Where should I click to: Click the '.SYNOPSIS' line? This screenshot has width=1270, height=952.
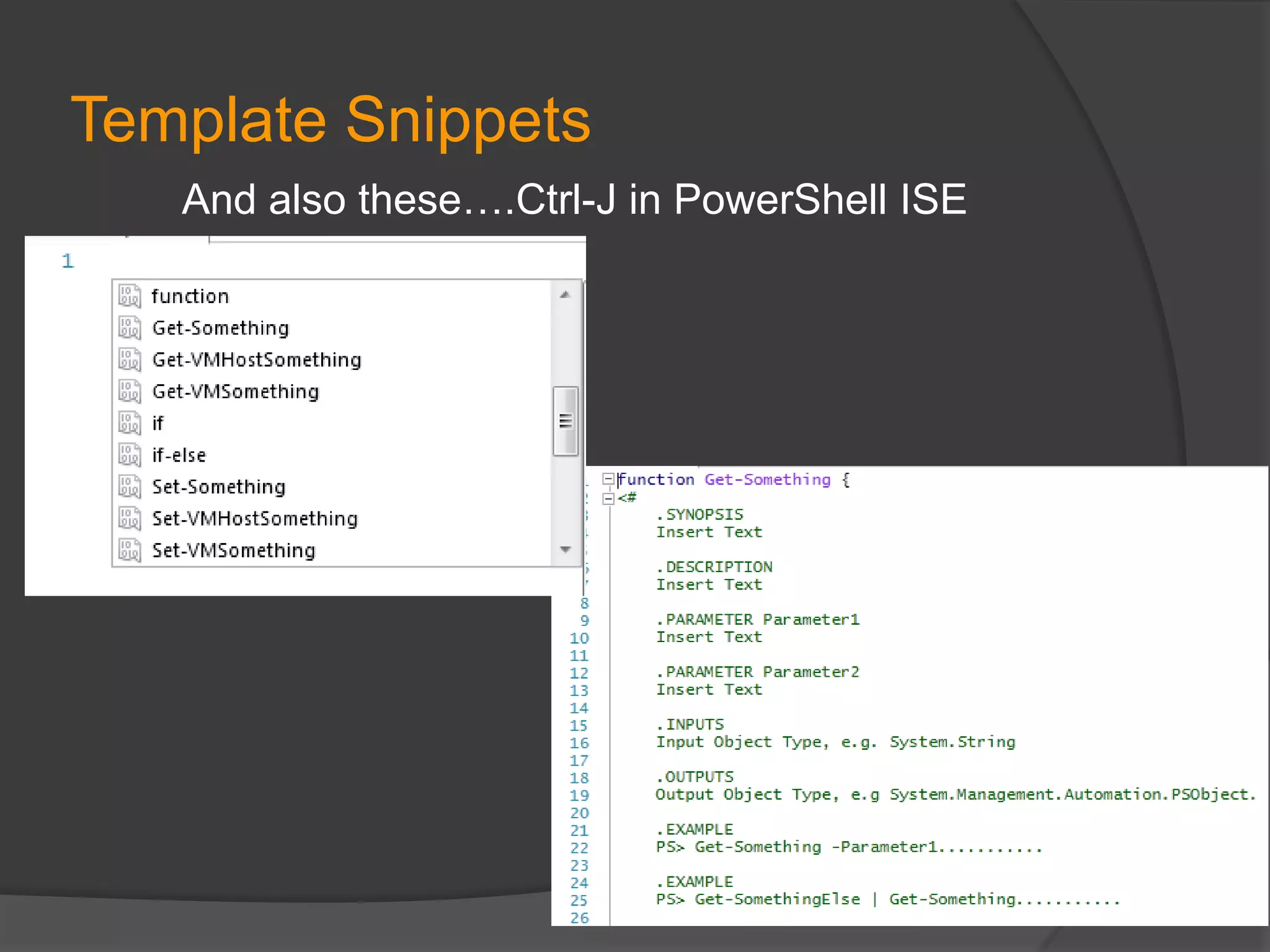699,514
